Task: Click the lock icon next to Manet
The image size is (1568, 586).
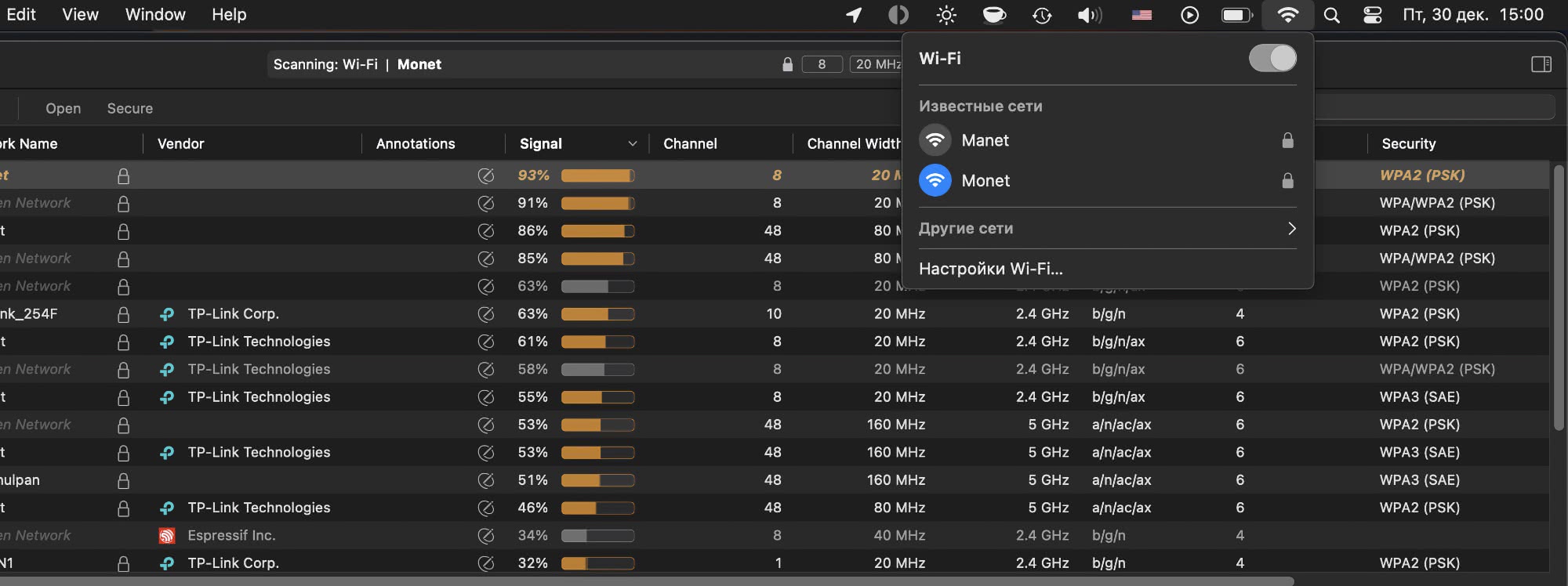Action: click(1287, 140)
